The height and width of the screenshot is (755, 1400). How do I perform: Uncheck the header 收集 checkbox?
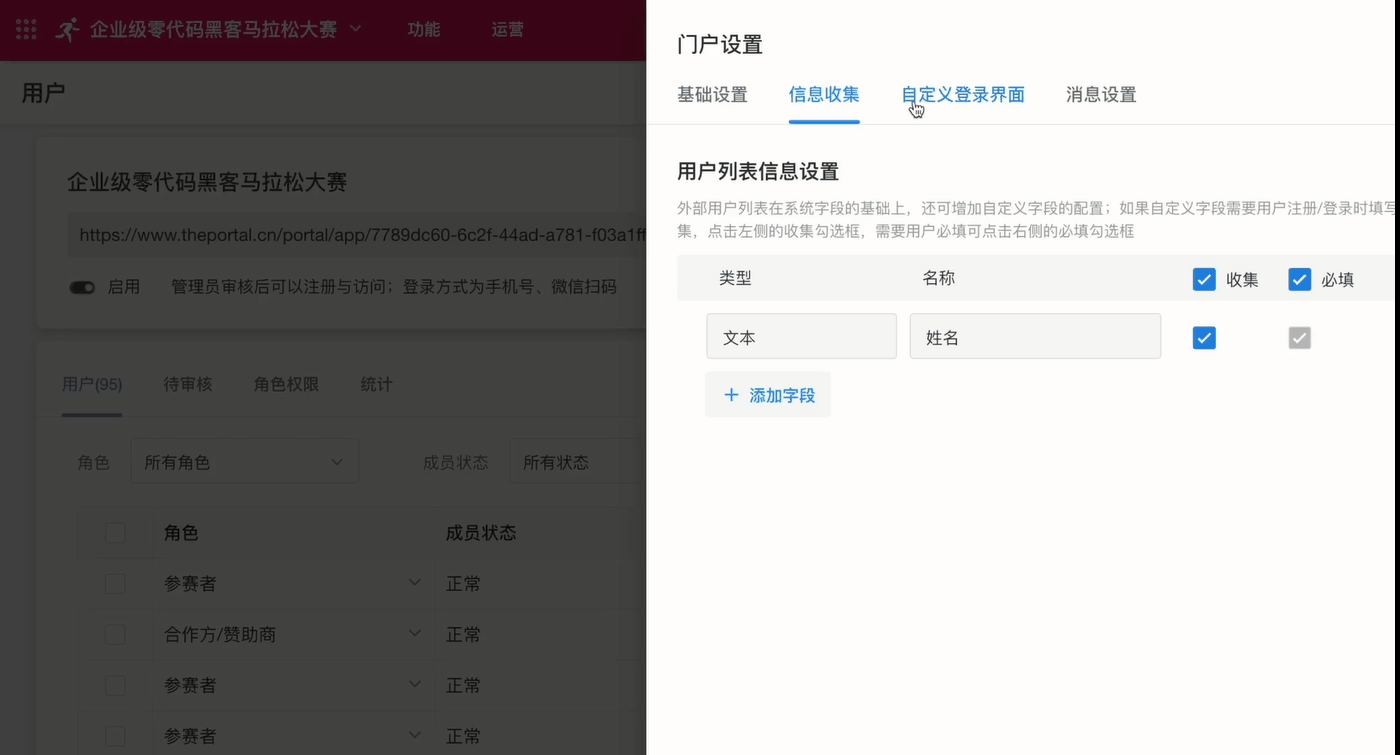point(1204,279)
